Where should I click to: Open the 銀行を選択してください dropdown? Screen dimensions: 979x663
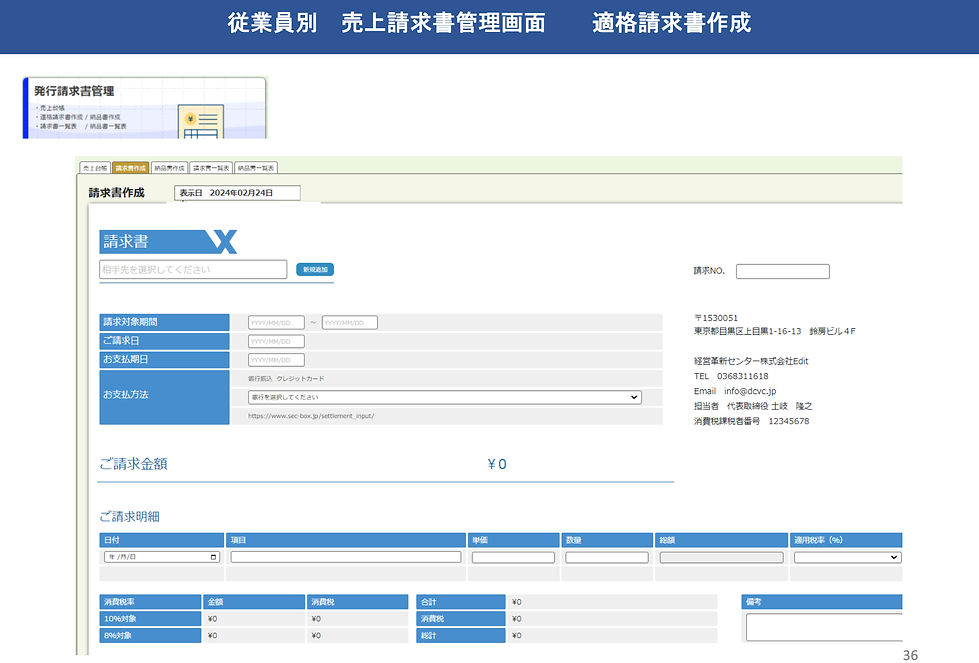445,397
